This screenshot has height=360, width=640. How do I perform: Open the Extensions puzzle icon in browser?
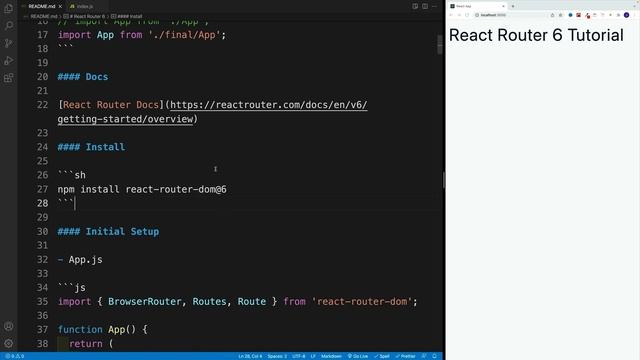(x=618, y=15)
